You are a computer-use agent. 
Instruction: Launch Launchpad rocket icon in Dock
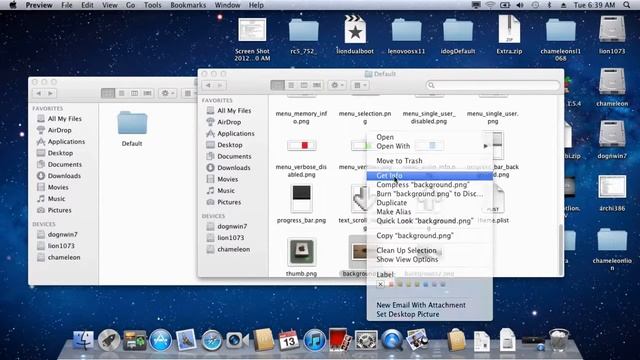click(109, 340)
